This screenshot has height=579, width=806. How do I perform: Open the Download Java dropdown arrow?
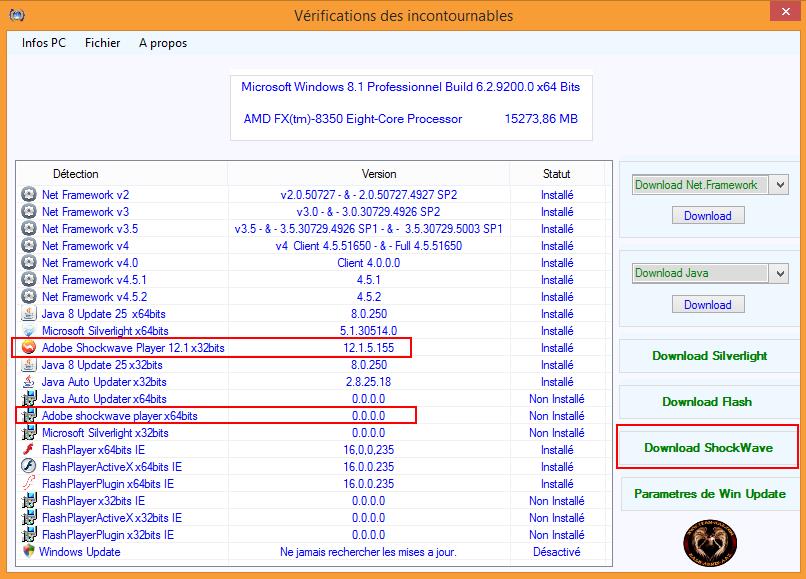(x=780, y=273)
